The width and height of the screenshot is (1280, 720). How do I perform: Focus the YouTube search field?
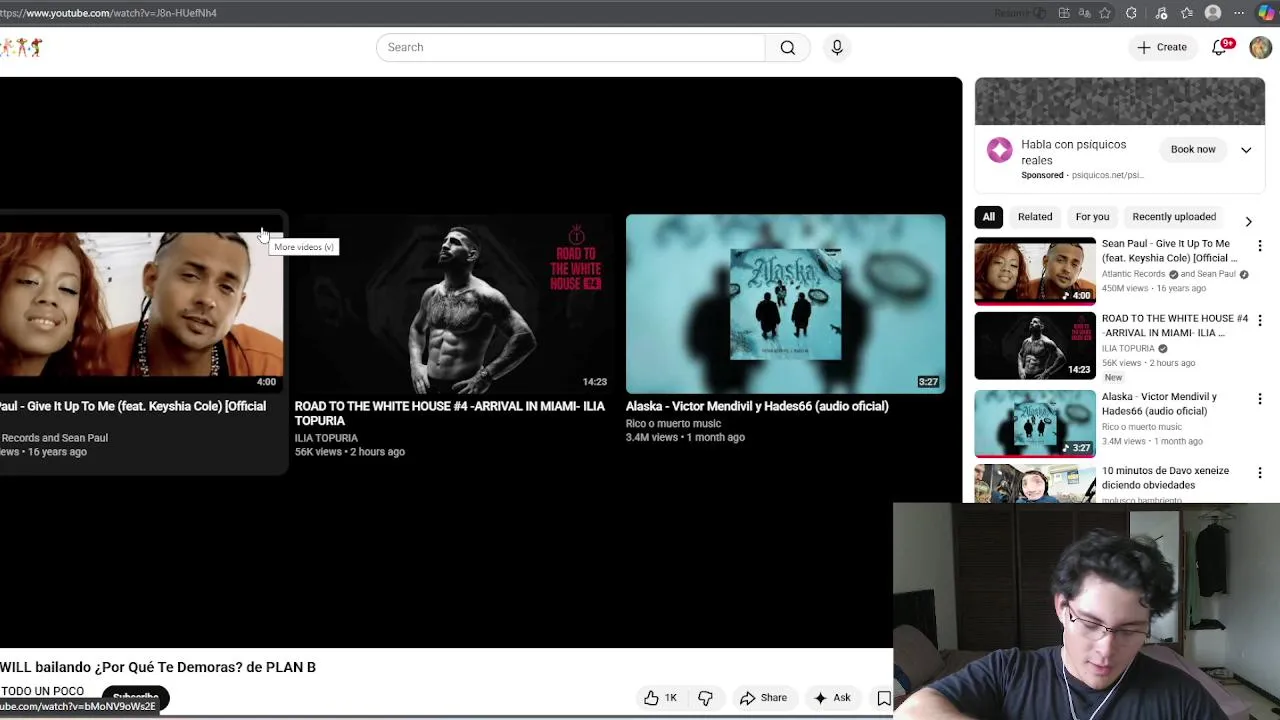571,47
